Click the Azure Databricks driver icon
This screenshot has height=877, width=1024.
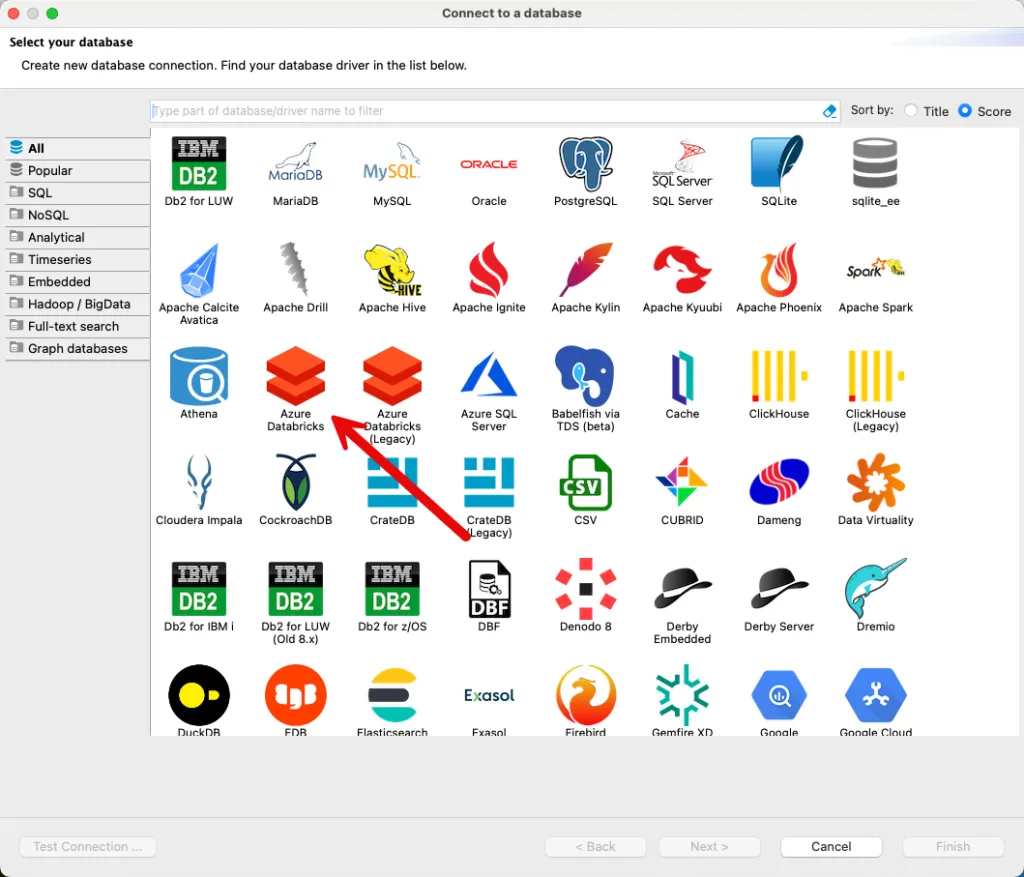pos(295,377)
